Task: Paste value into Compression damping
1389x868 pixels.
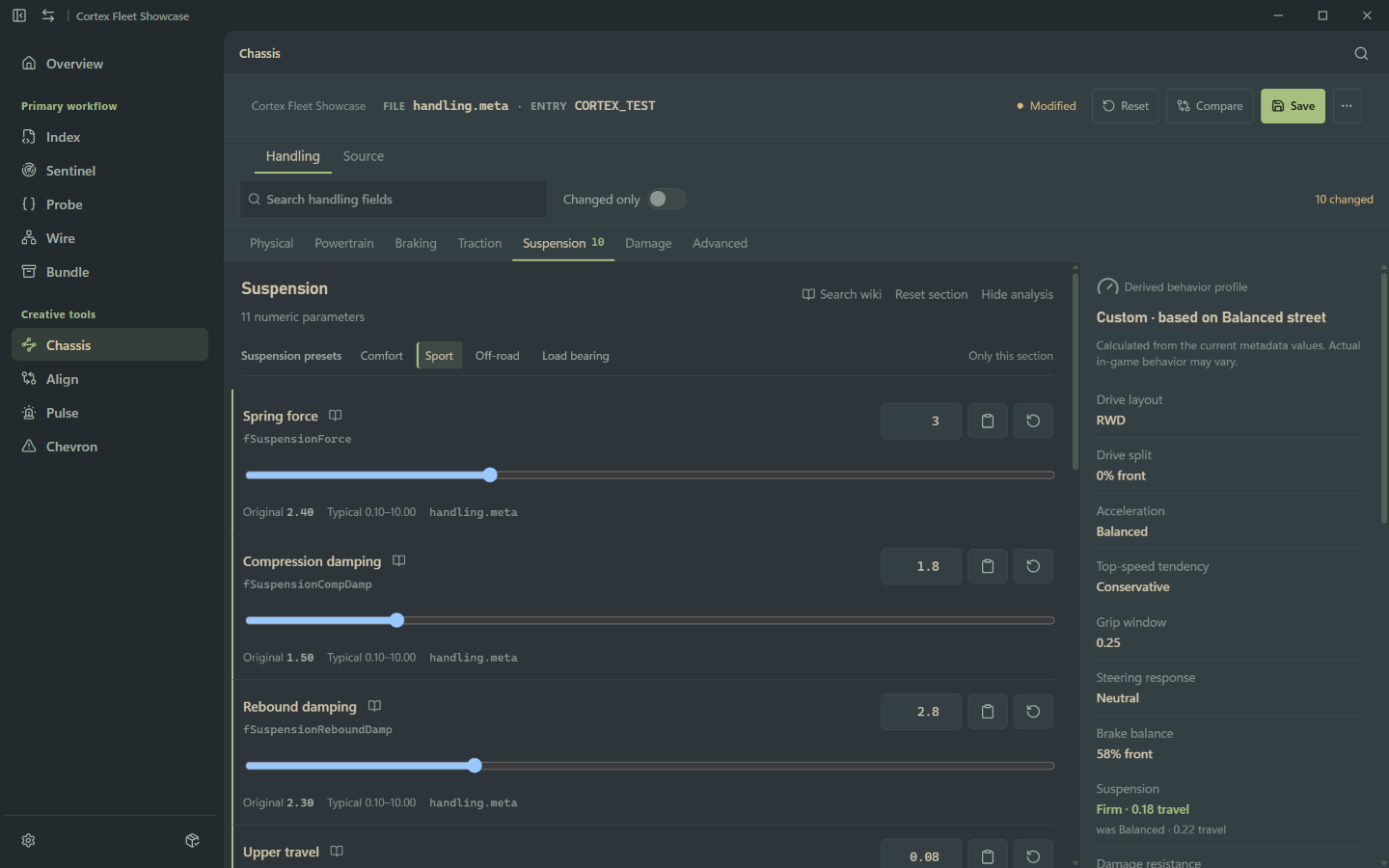Action: pos(988,567)
